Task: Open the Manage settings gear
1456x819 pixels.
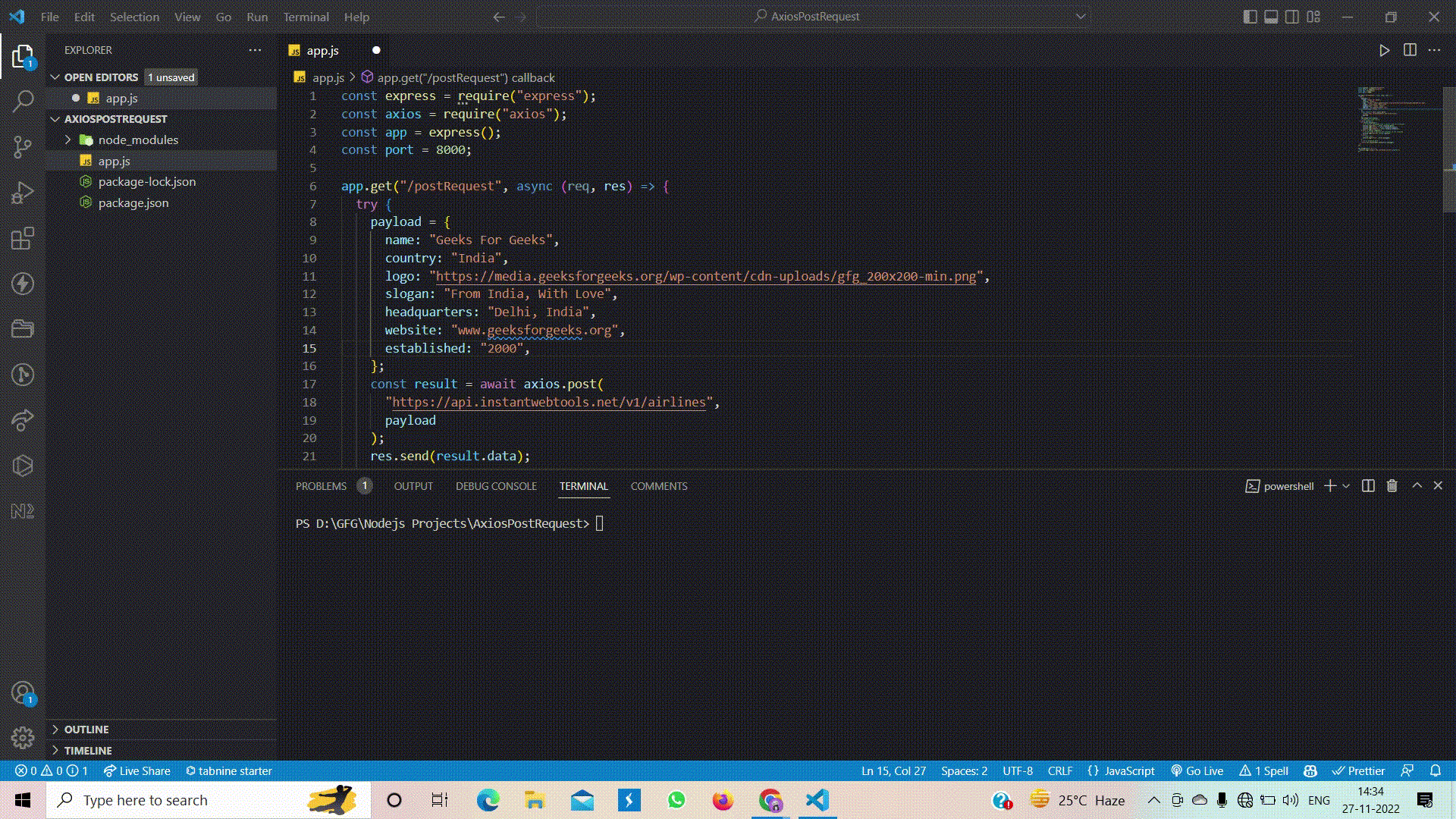Action: pos(23,737)
